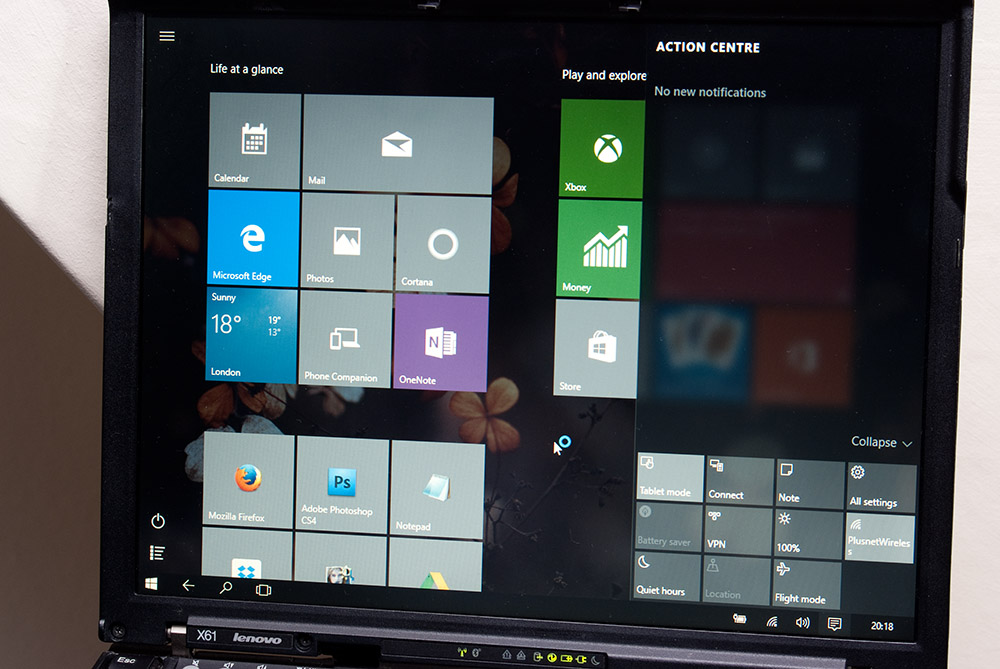The image size is (1000, 669).
Task: Toggle Location quick action
Action: tap(736, 580)
